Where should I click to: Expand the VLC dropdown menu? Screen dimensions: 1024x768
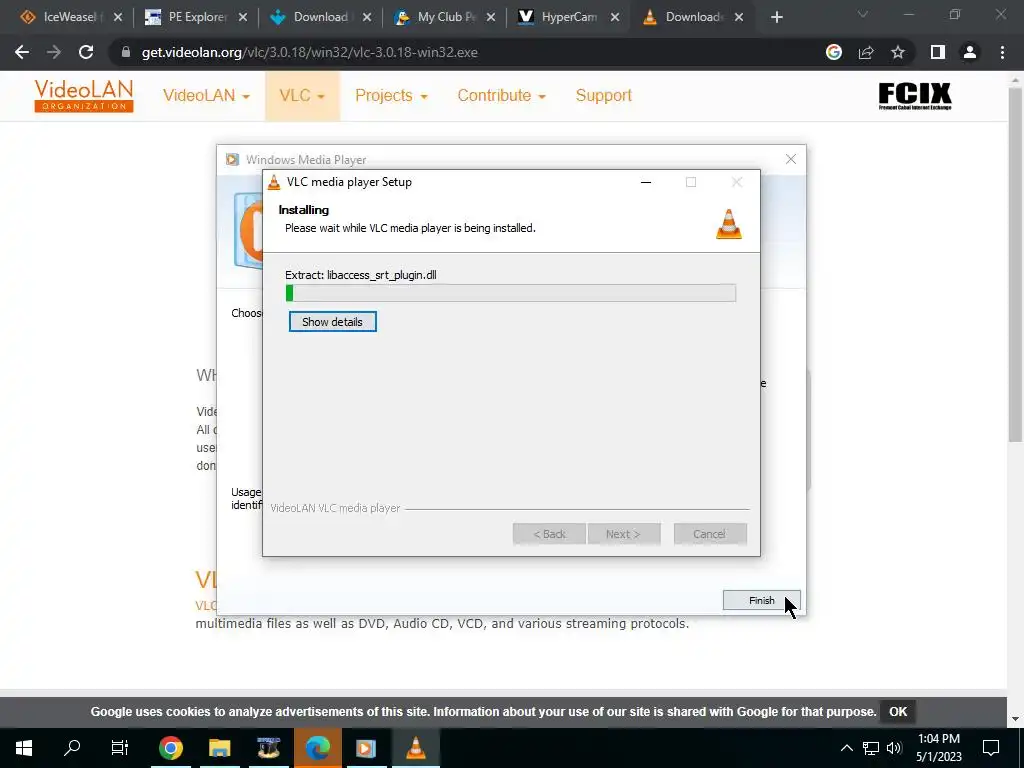[x=302, y=95]
